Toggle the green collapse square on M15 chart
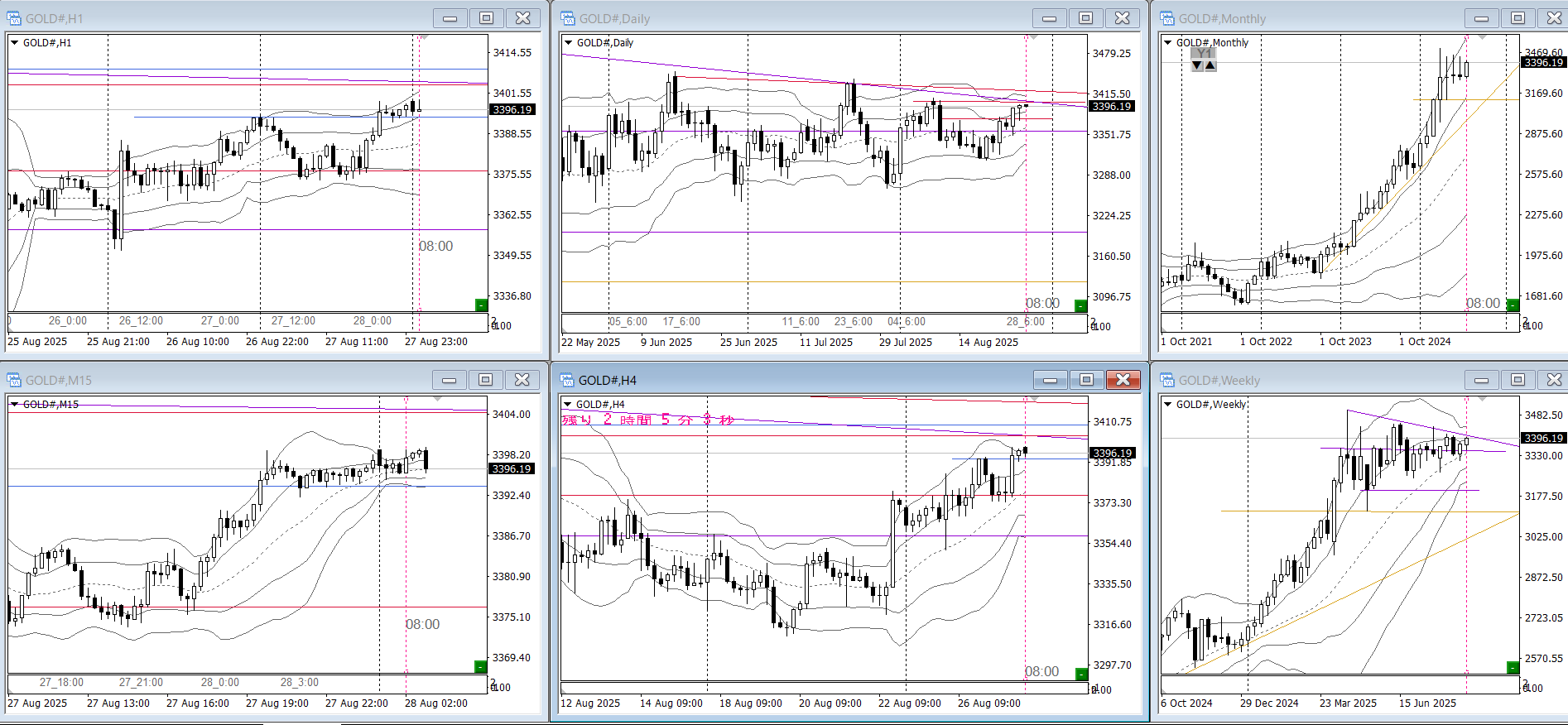Screen dimensions: 1568x725 (480, 667)
